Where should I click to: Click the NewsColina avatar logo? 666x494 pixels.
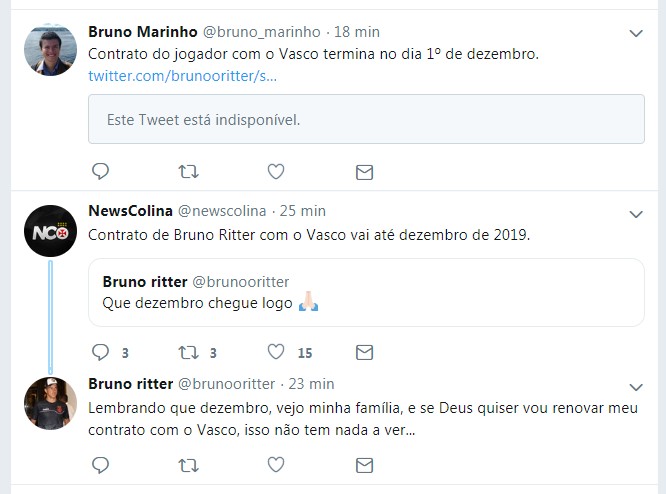50,231
